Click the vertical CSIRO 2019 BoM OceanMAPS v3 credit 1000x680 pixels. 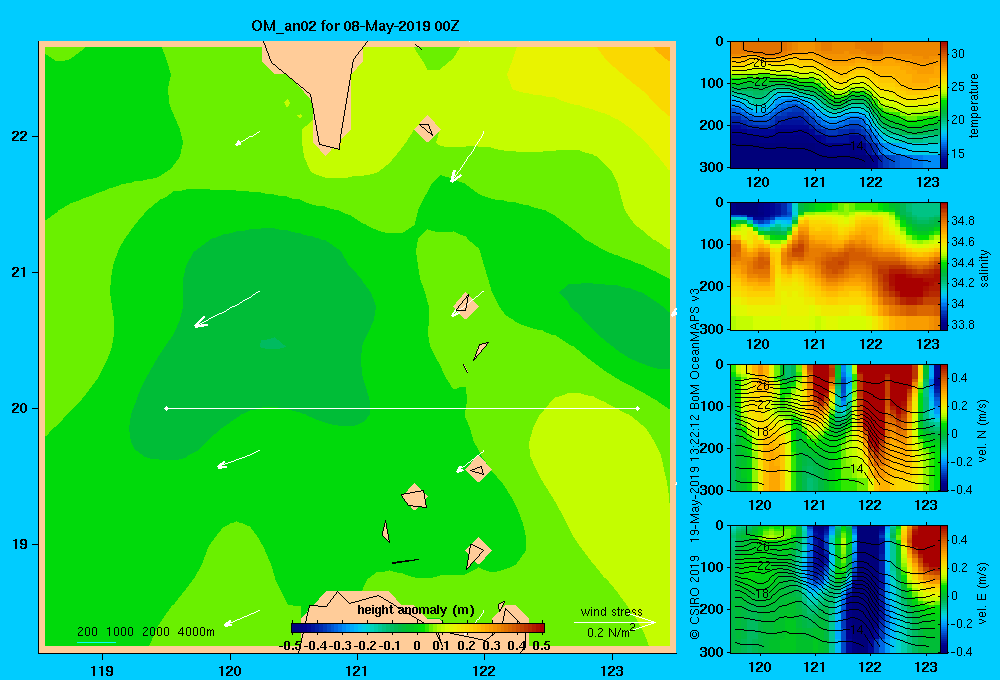click(695, 462)
